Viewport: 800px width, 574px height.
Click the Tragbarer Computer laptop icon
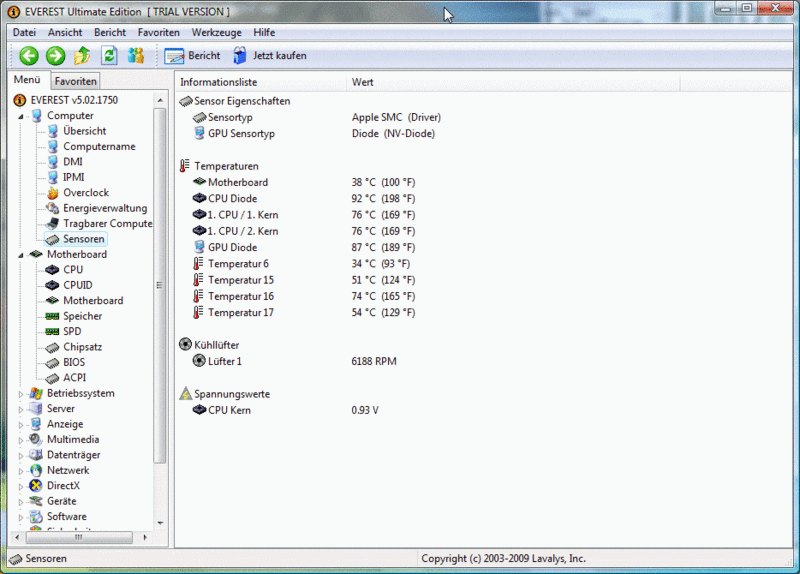click(x=53, y=223)
